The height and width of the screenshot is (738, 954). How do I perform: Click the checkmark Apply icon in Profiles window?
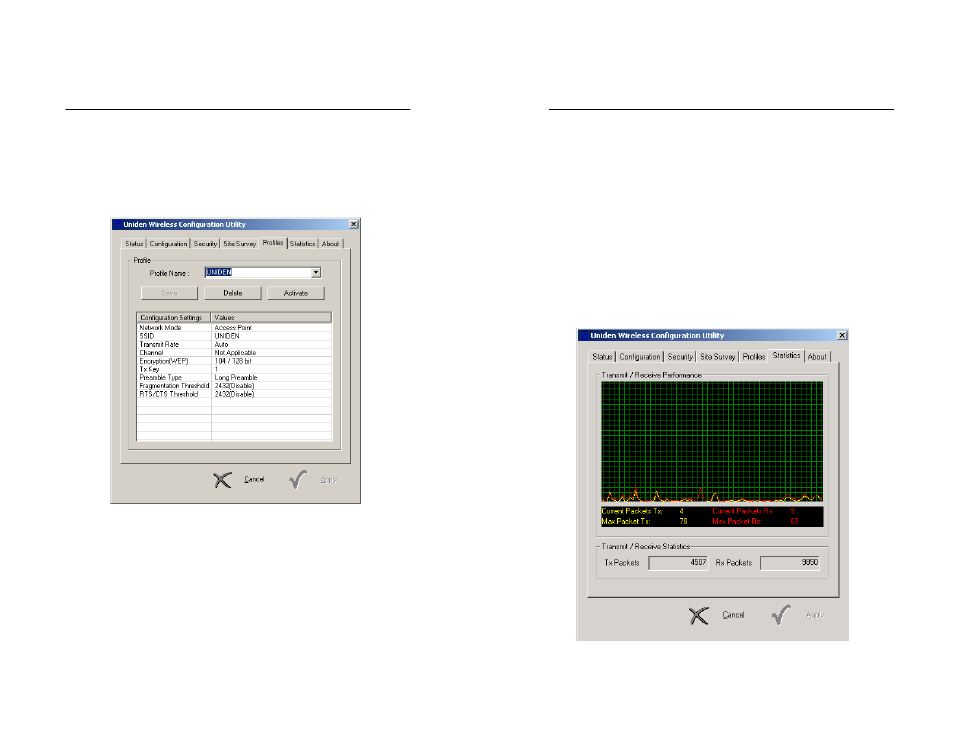298,479
